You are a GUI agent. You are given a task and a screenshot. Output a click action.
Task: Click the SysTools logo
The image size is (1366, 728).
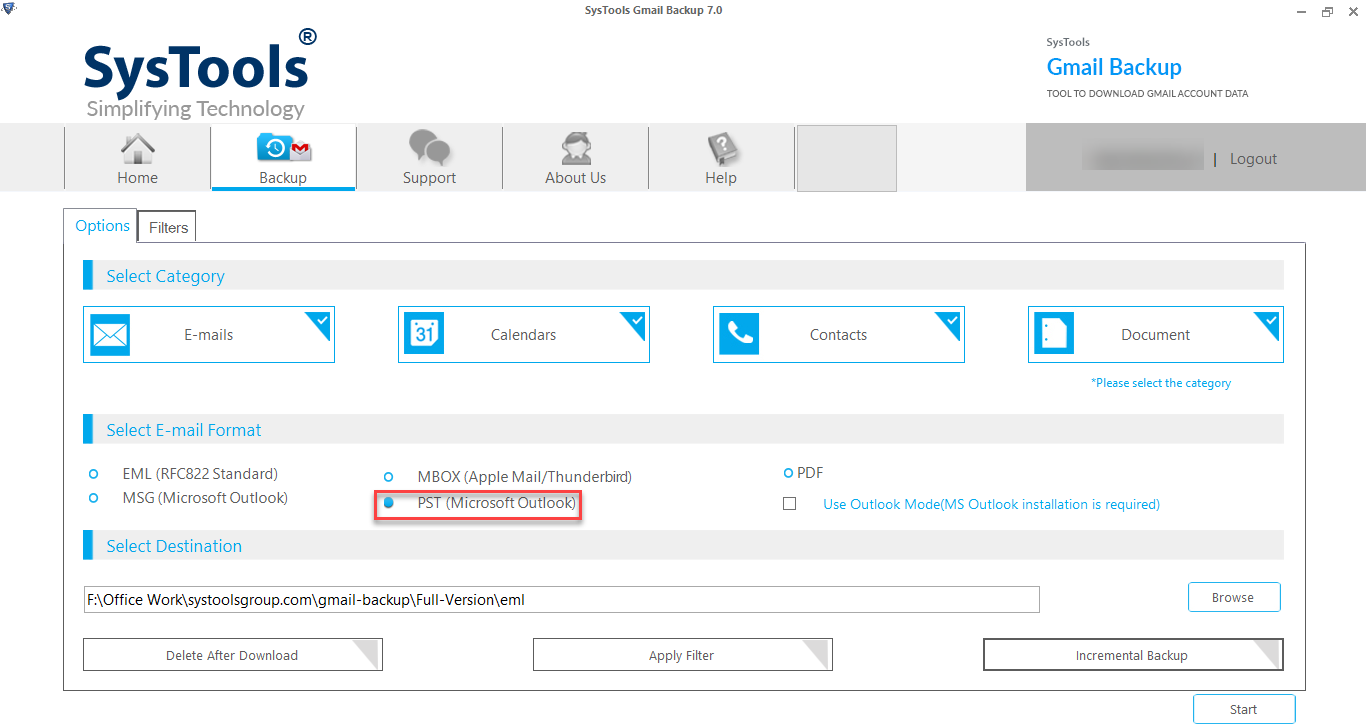200,74
